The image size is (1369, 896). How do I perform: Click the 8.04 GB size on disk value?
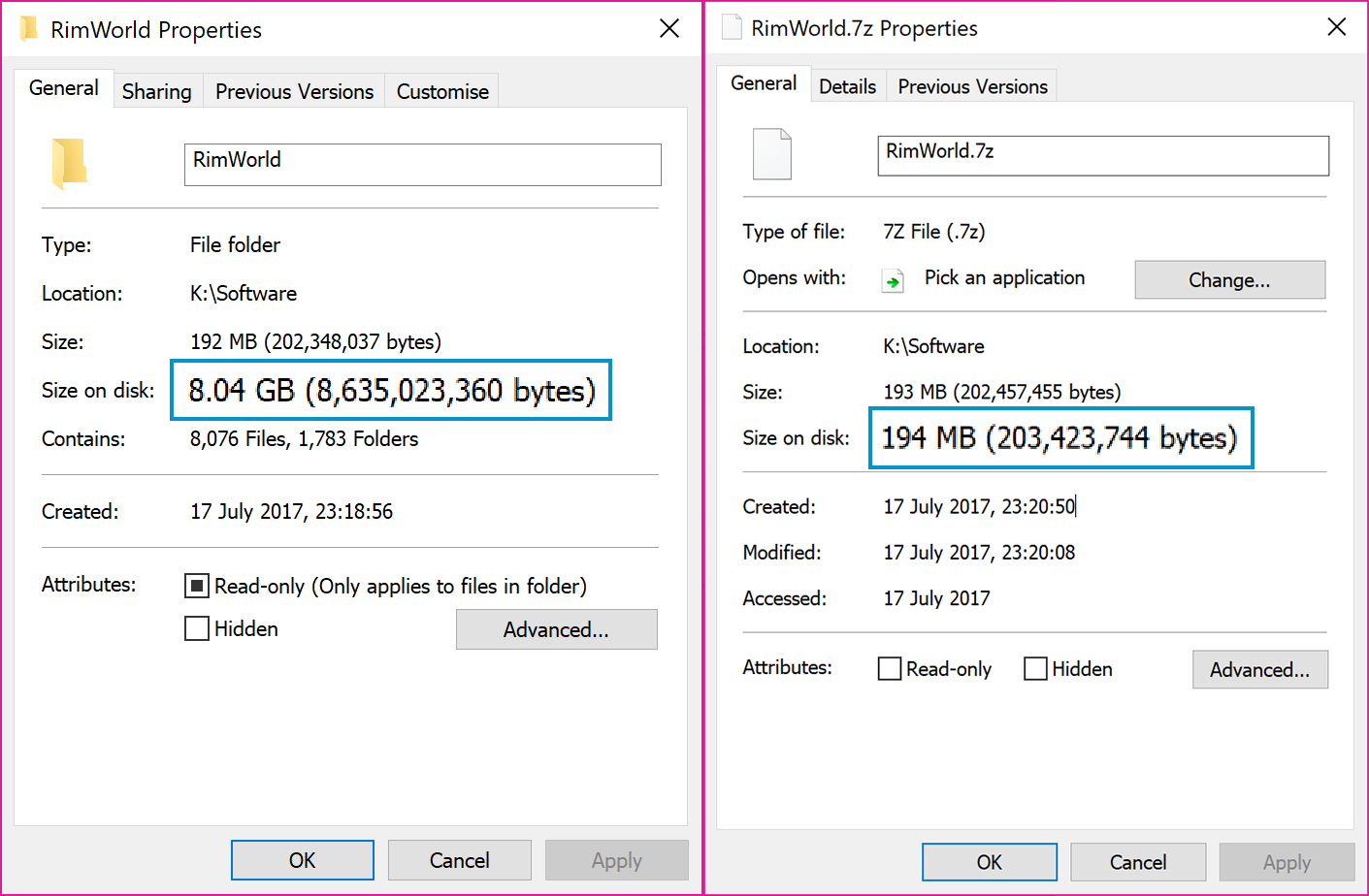(392, 390)
